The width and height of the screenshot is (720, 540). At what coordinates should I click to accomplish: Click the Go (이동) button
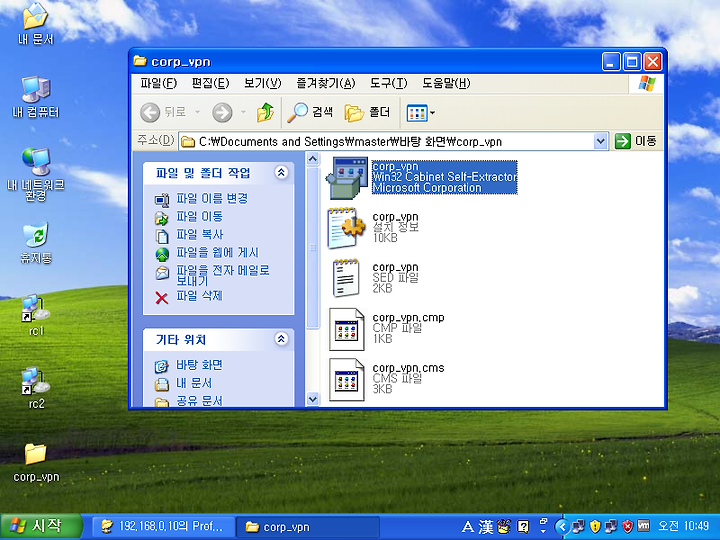click(636, 141)
